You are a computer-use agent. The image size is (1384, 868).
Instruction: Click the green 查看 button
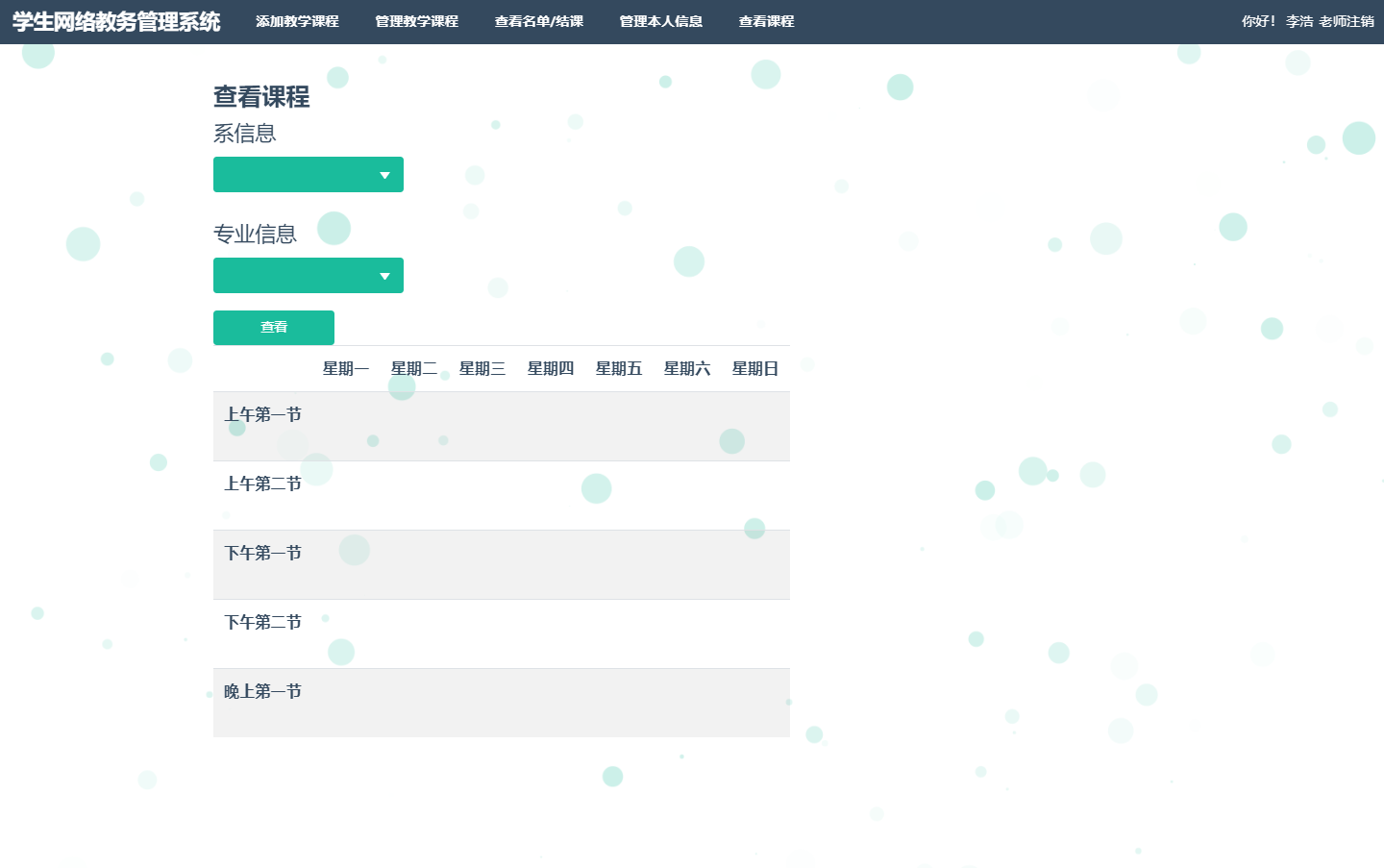274,328
